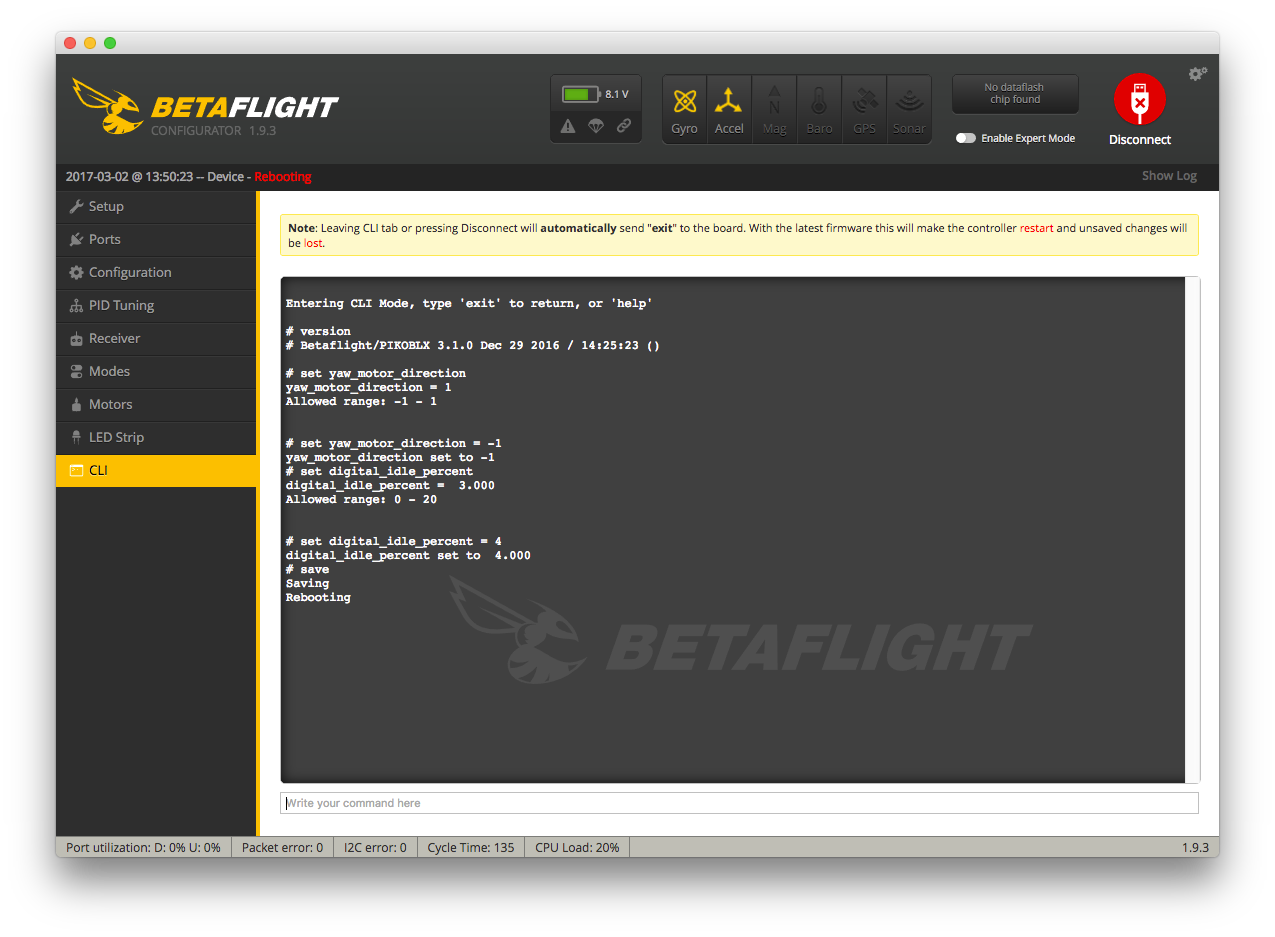The width and height of the screenshot is (1275, 937).
Task: Open settings via the gear icon
Action: point(1197,74)
